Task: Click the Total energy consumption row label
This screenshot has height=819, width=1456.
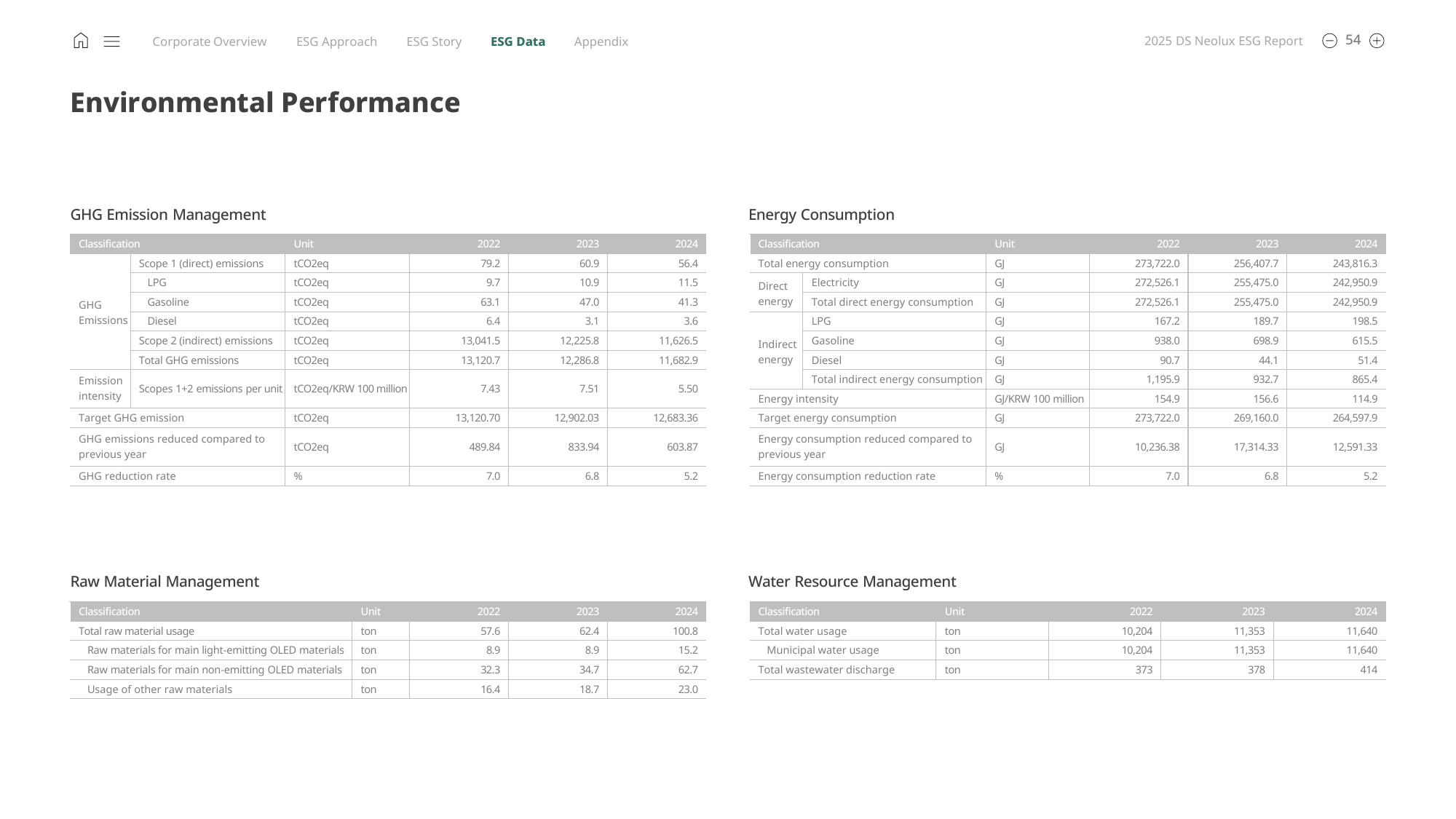Action: click(823, 264)
